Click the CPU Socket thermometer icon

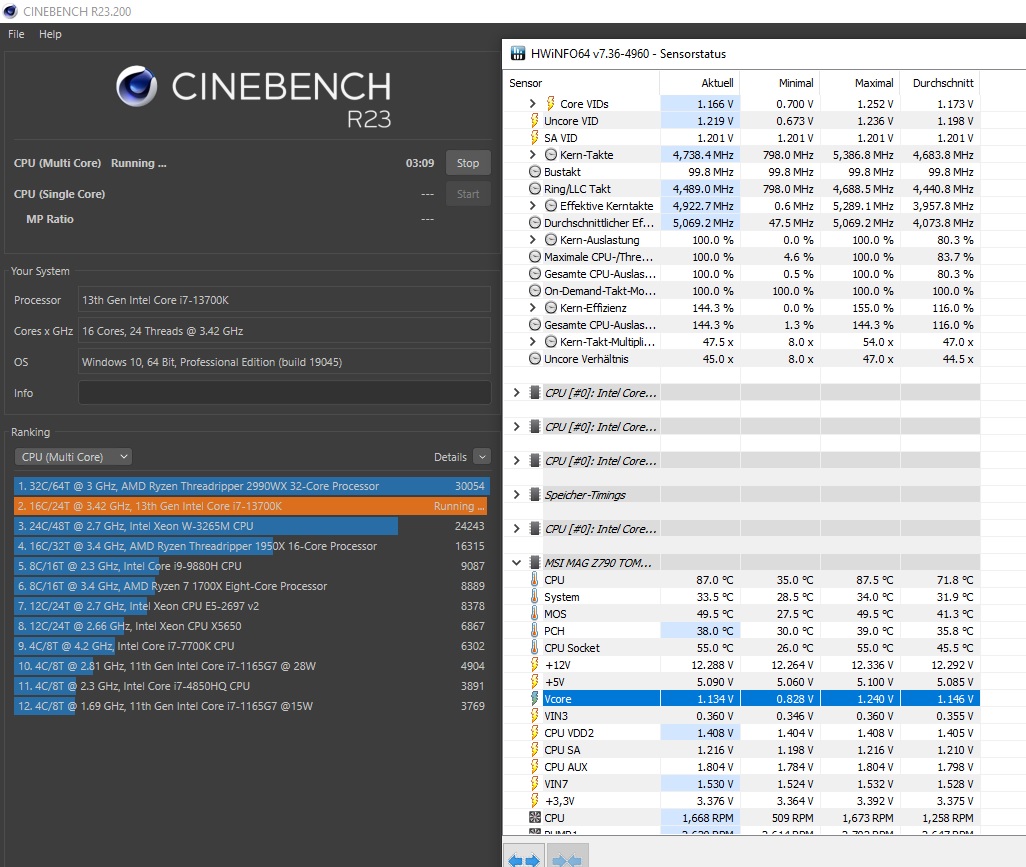535,648
